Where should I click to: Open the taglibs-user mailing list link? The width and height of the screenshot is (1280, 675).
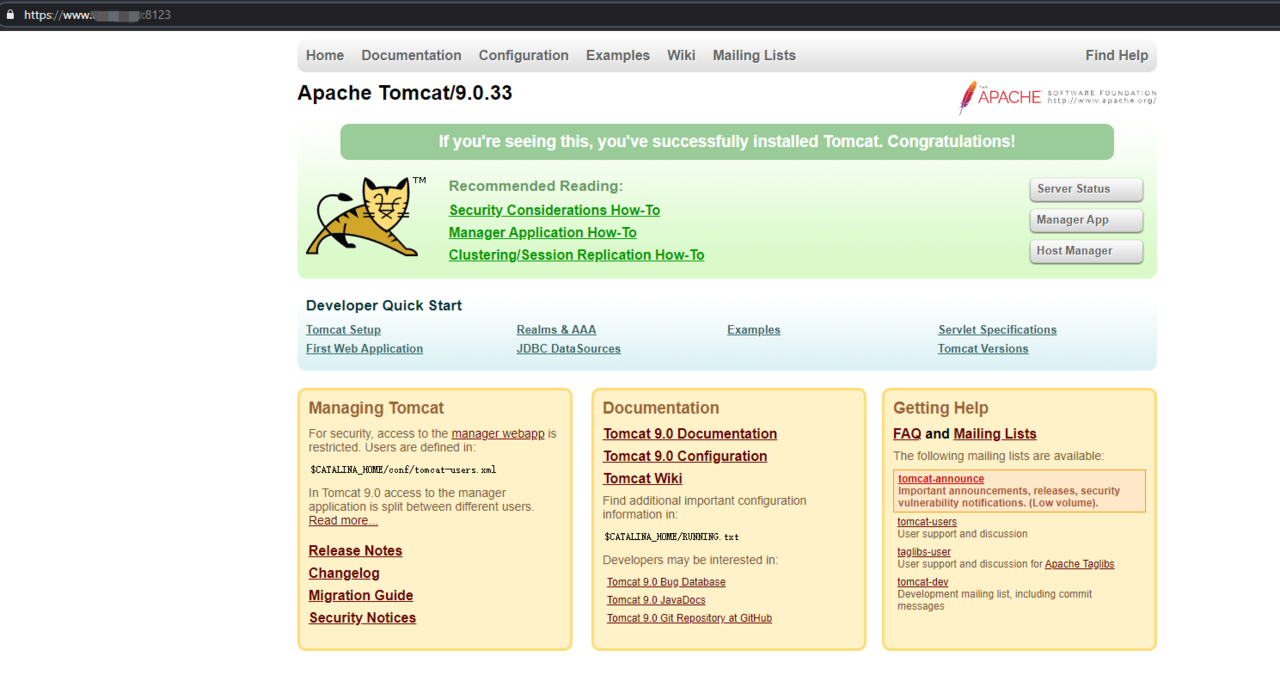(x=924, y=552)
